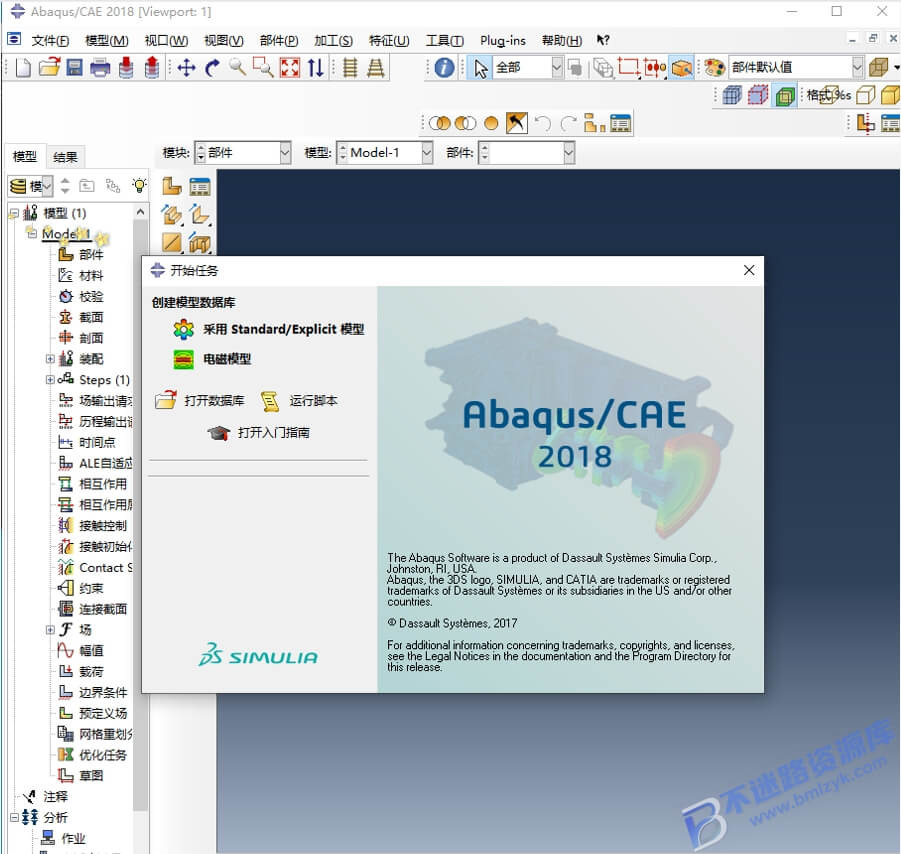This screenshot has width=901, height=854.
Task: Open the Query information icon
Action: point(444,68)
